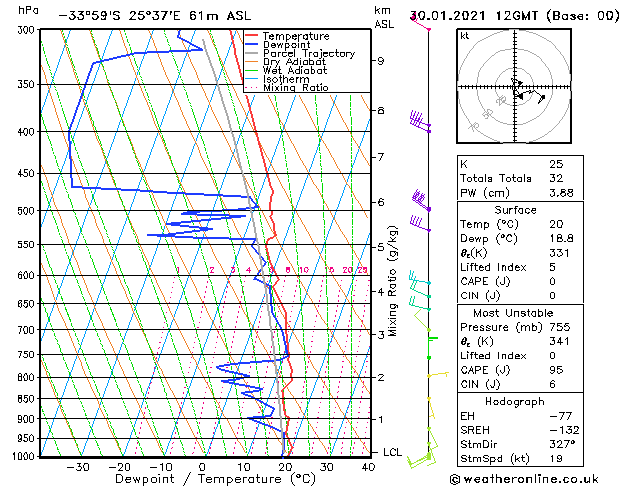The image size is (629, 486).
Task: Click the station coordinates header '-33°59'S 25°37'E 61m ASL'
Action: point(155,16)
